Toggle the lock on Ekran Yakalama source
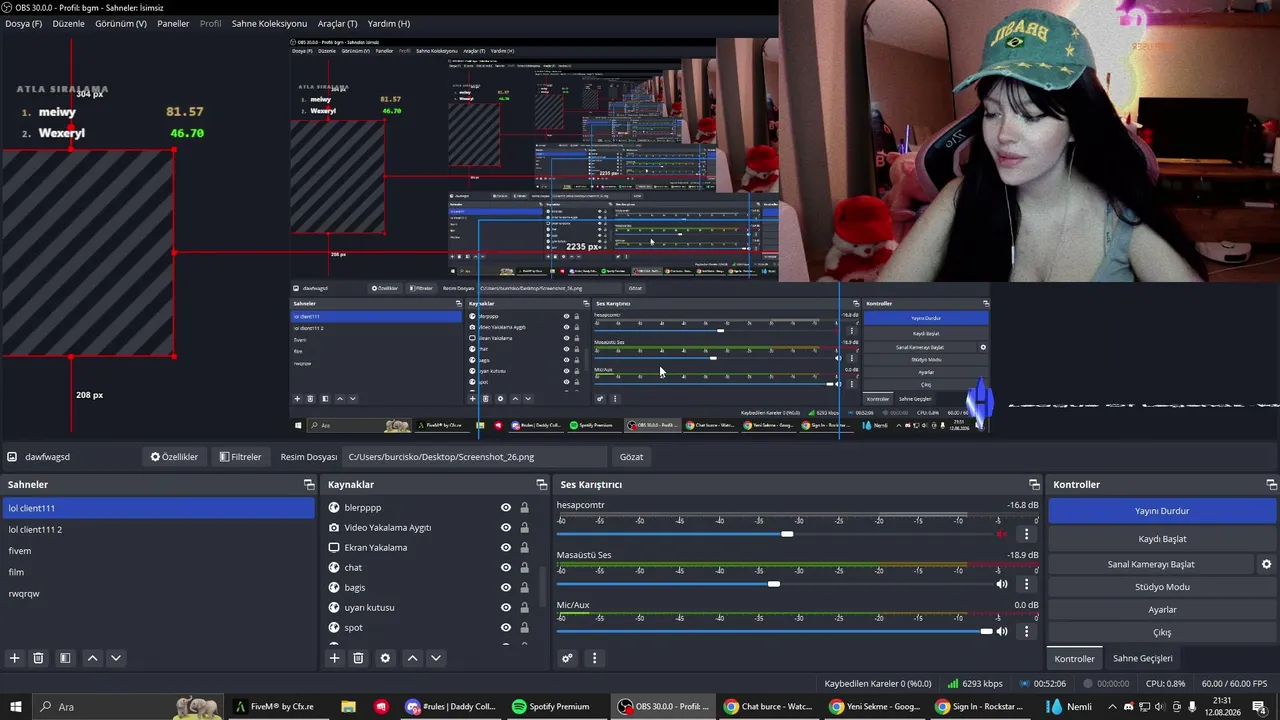 click(x=524, y=548)
